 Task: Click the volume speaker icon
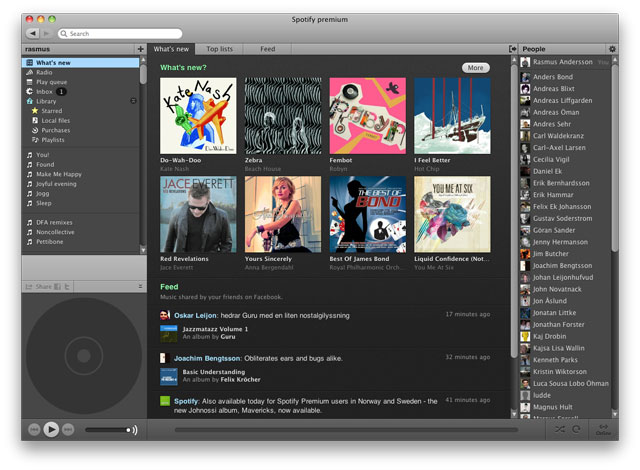tap(135, 430)
